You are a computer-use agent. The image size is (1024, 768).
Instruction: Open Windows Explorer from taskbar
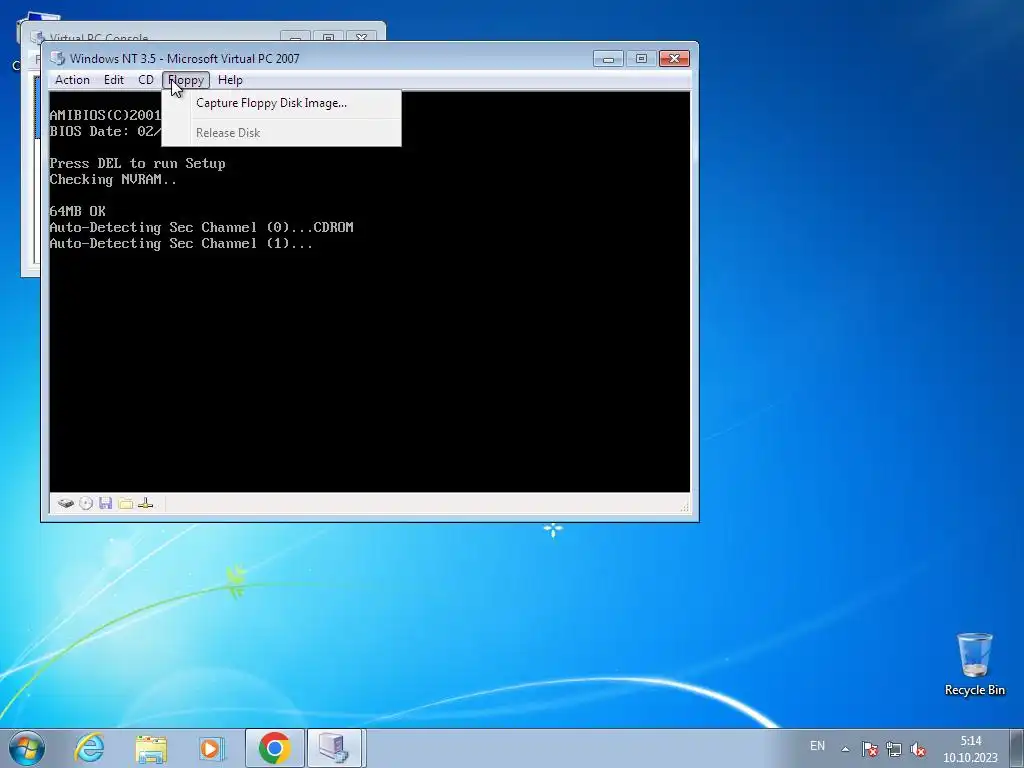[x=151, y=748]
